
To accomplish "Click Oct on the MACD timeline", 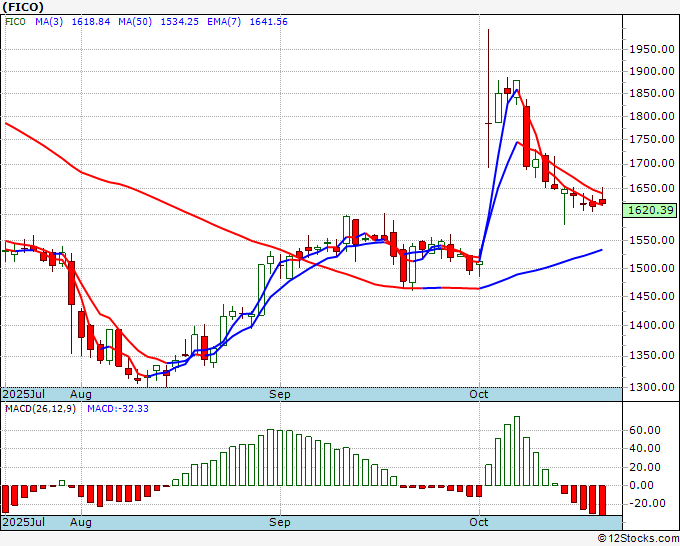I will (x=479, y=522).
